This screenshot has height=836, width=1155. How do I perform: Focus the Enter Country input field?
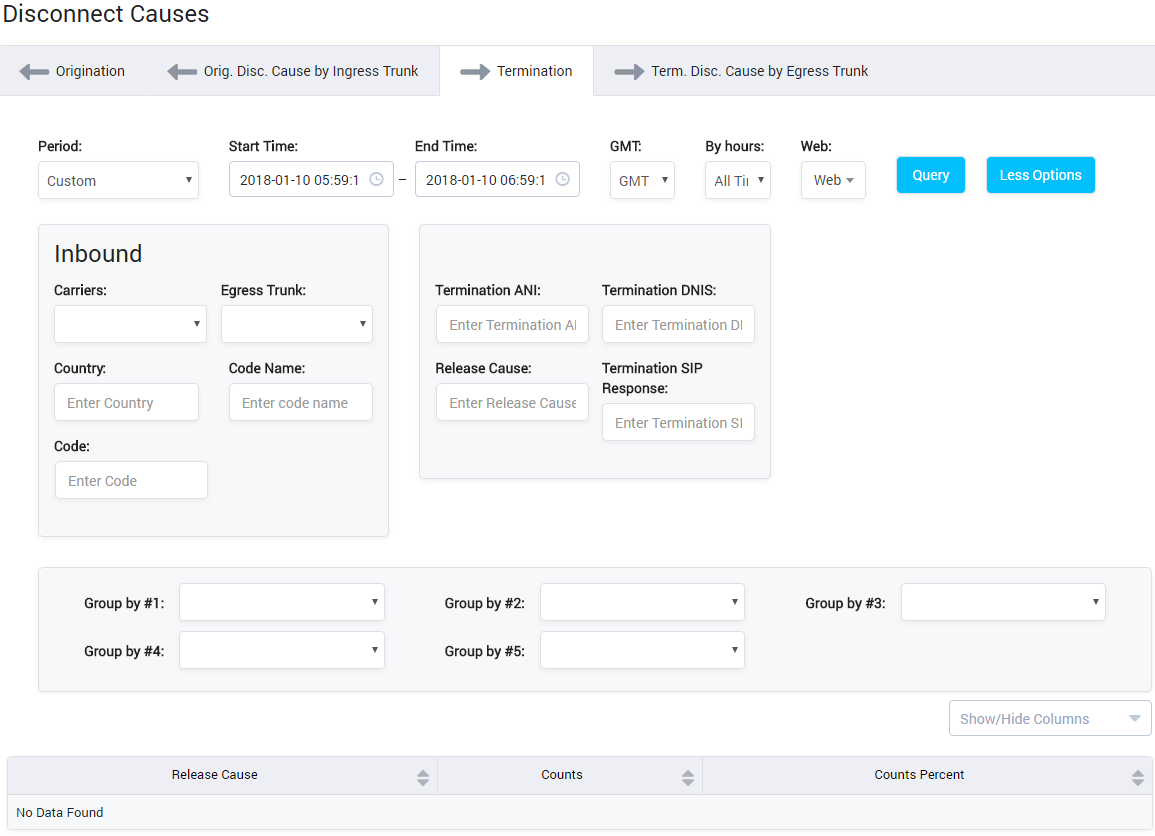pyautogui.click(x=126, y=403)
